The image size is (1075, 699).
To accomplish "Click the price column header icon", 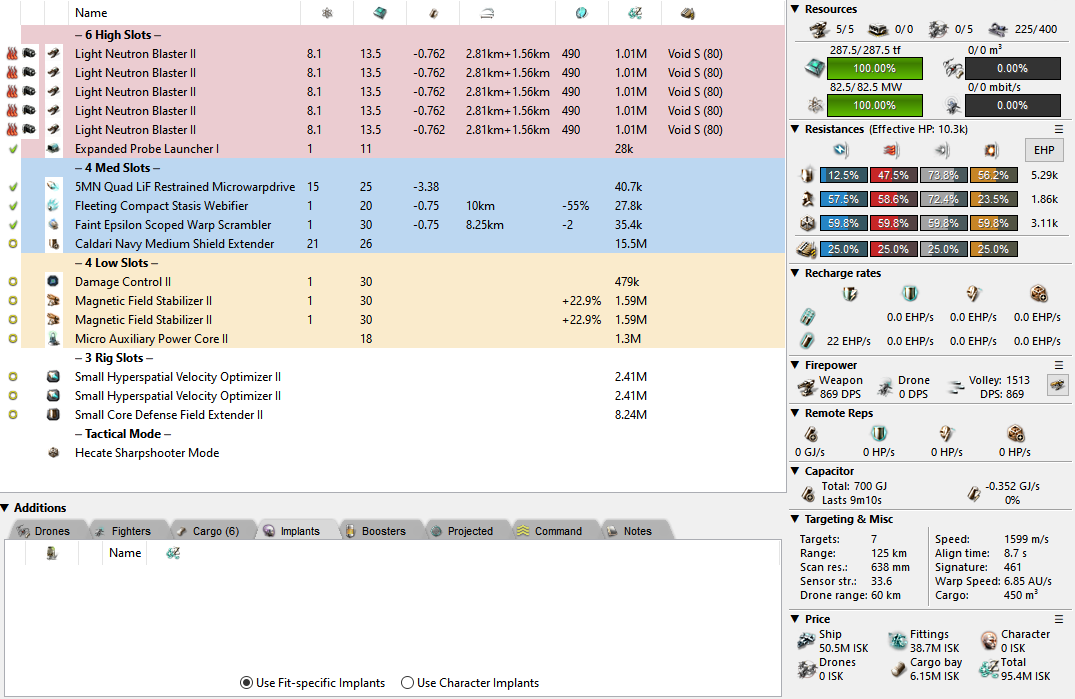I will [x=634, y=13].
